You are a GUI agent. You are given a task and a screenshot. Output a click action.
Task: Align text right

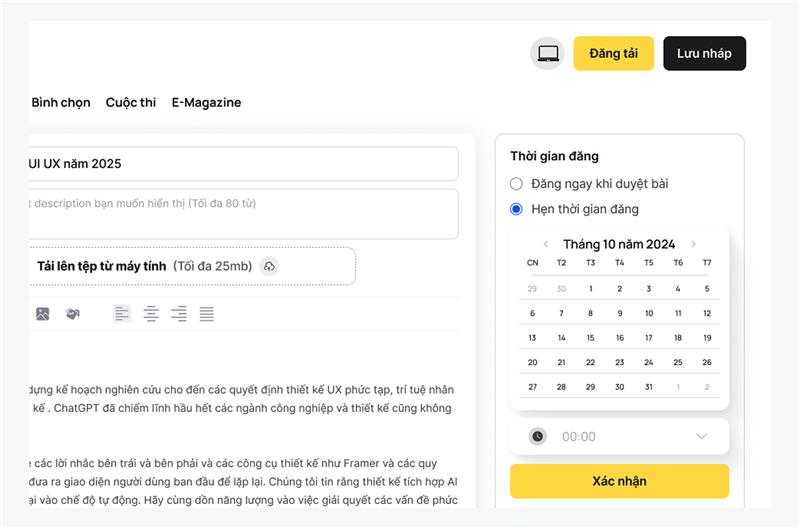pyautogui.click(x=179, y=314)
